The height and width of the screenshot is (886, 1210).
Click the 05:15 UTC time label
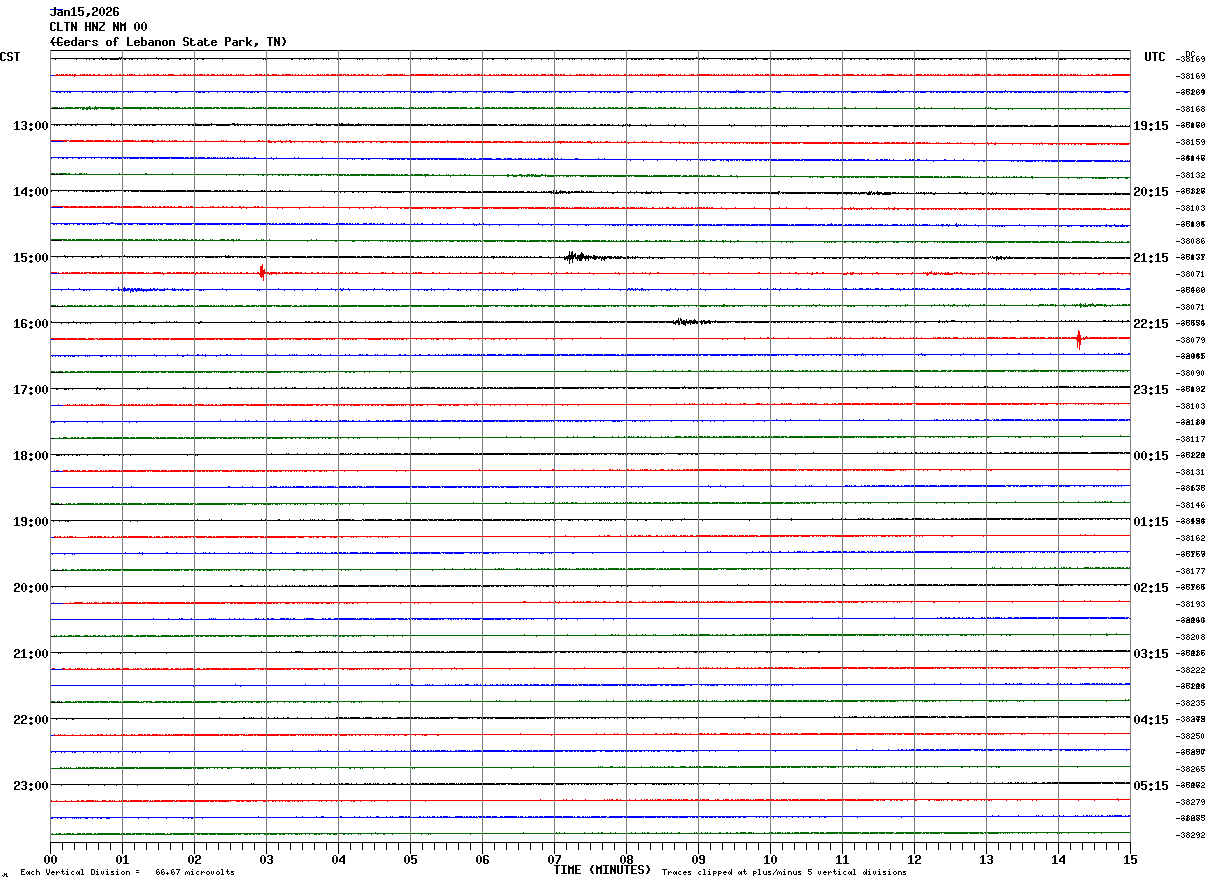[x=1151, y=786]
